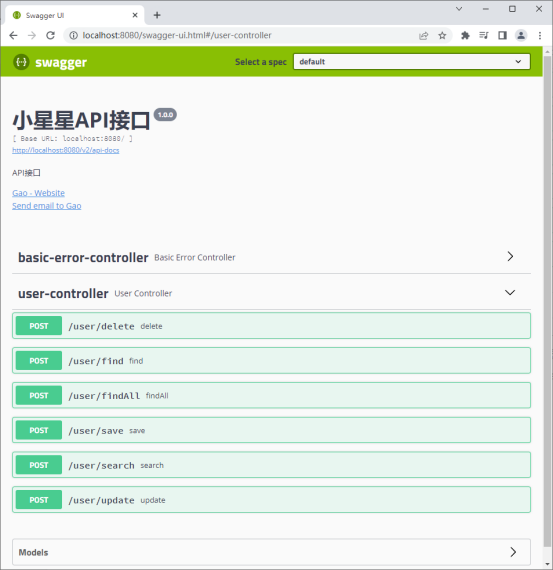Click the Base URL text

73,139
